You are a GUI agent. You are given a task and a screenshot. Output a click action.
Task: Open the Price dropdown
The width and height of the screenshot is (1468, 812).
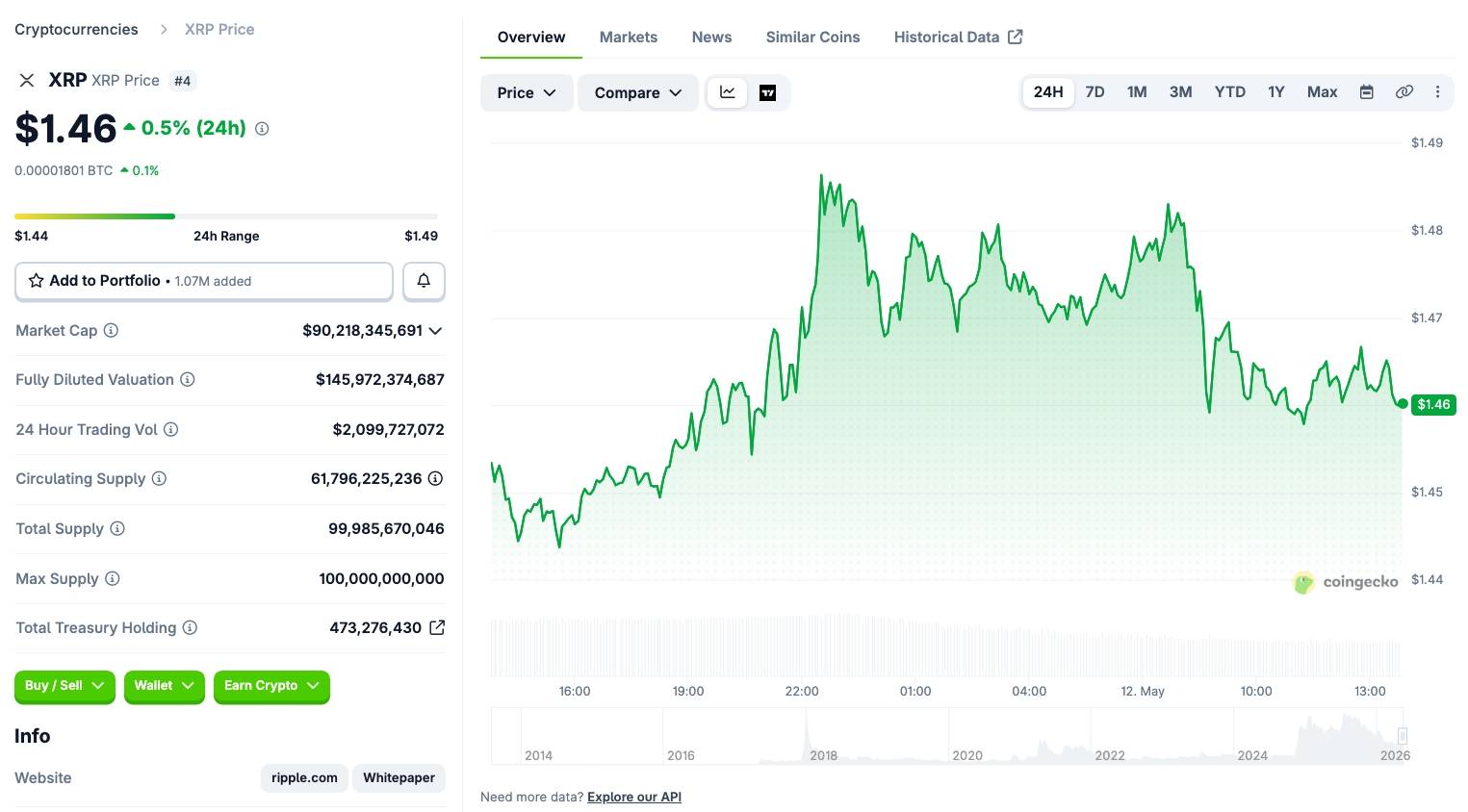(527, 92)
